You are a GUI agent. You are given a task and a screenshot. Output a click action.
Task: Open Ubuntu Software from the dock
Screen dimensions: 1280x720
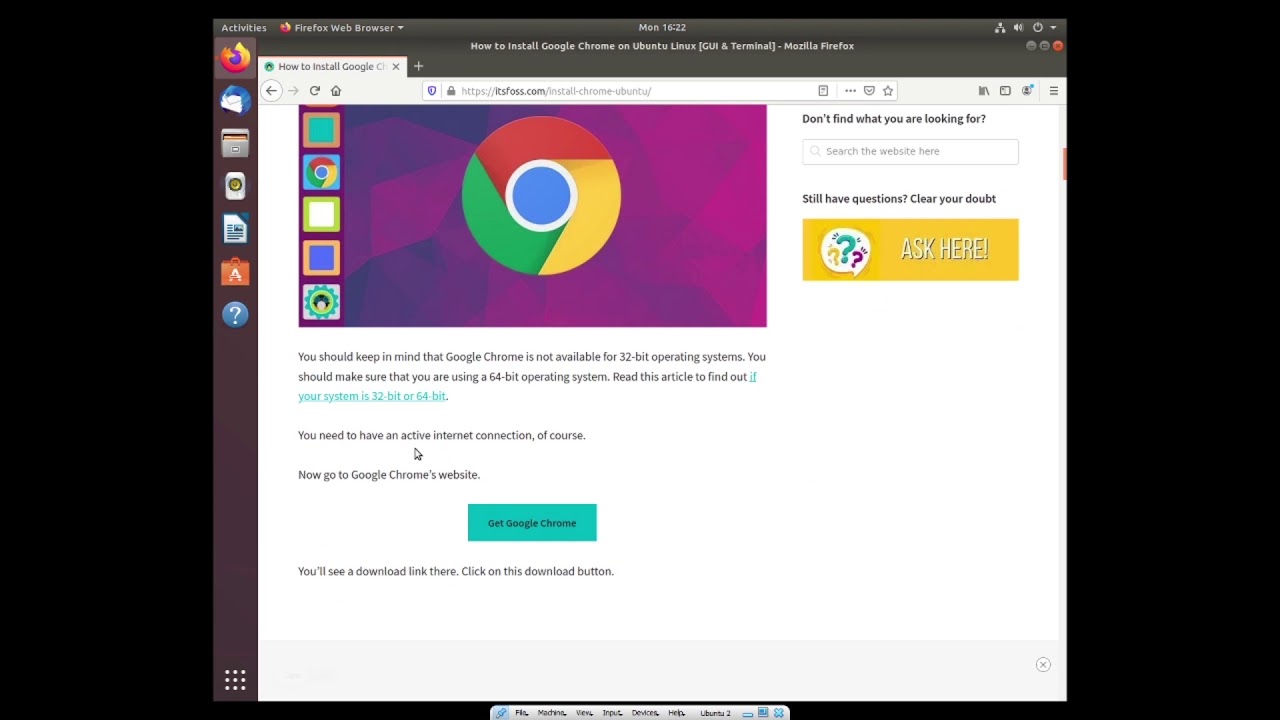click(x=235, y=272)
